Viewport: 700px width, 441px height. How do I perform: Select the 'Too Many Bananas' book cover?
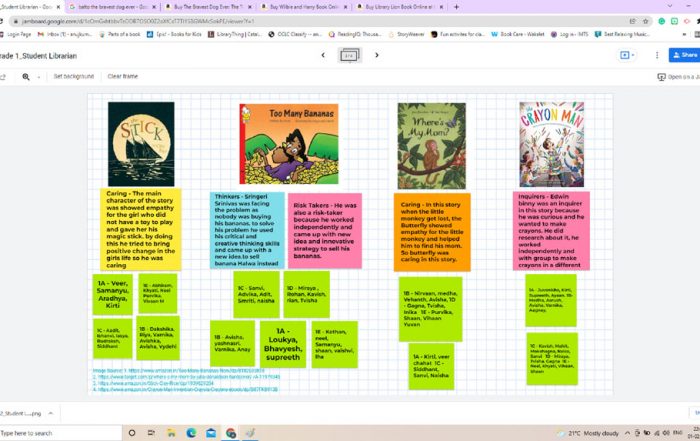pos(289,144)
